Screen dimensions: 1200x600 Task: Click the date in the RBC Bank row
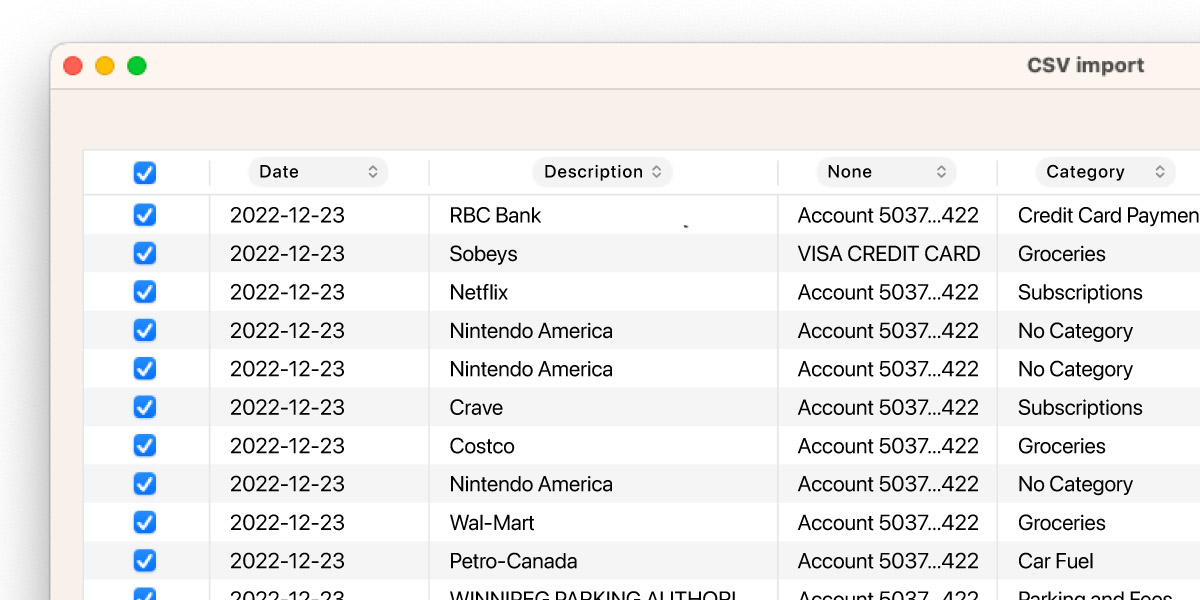click(287, 215)
